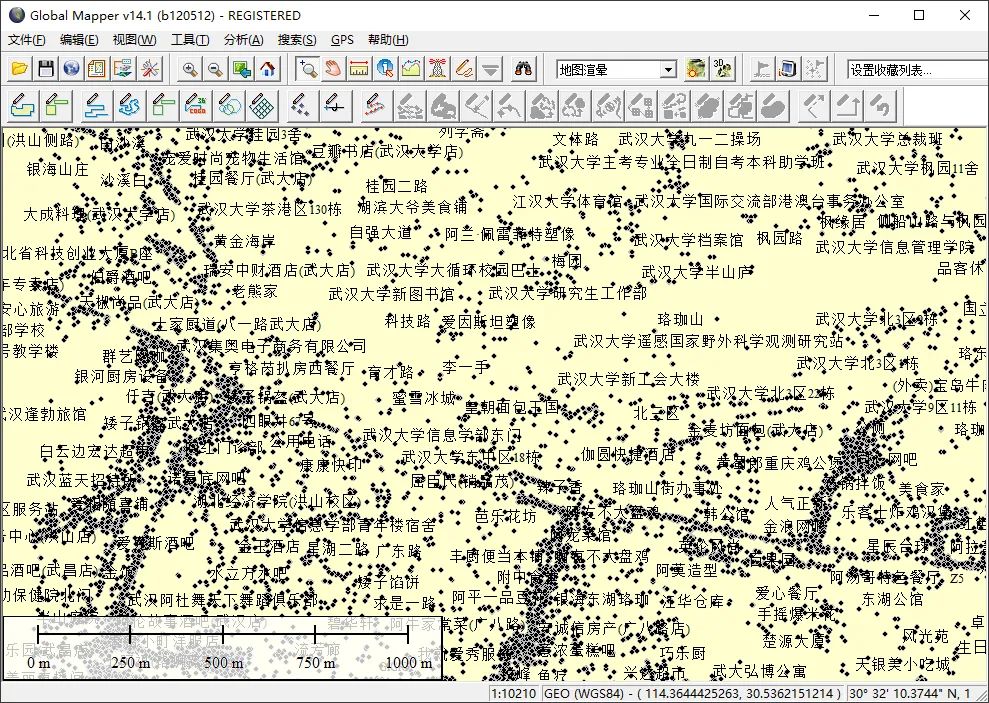Restore last zoomed view icon with blue arrow
The height and width of the screenshot is (703, 989).
click(242, 69)
